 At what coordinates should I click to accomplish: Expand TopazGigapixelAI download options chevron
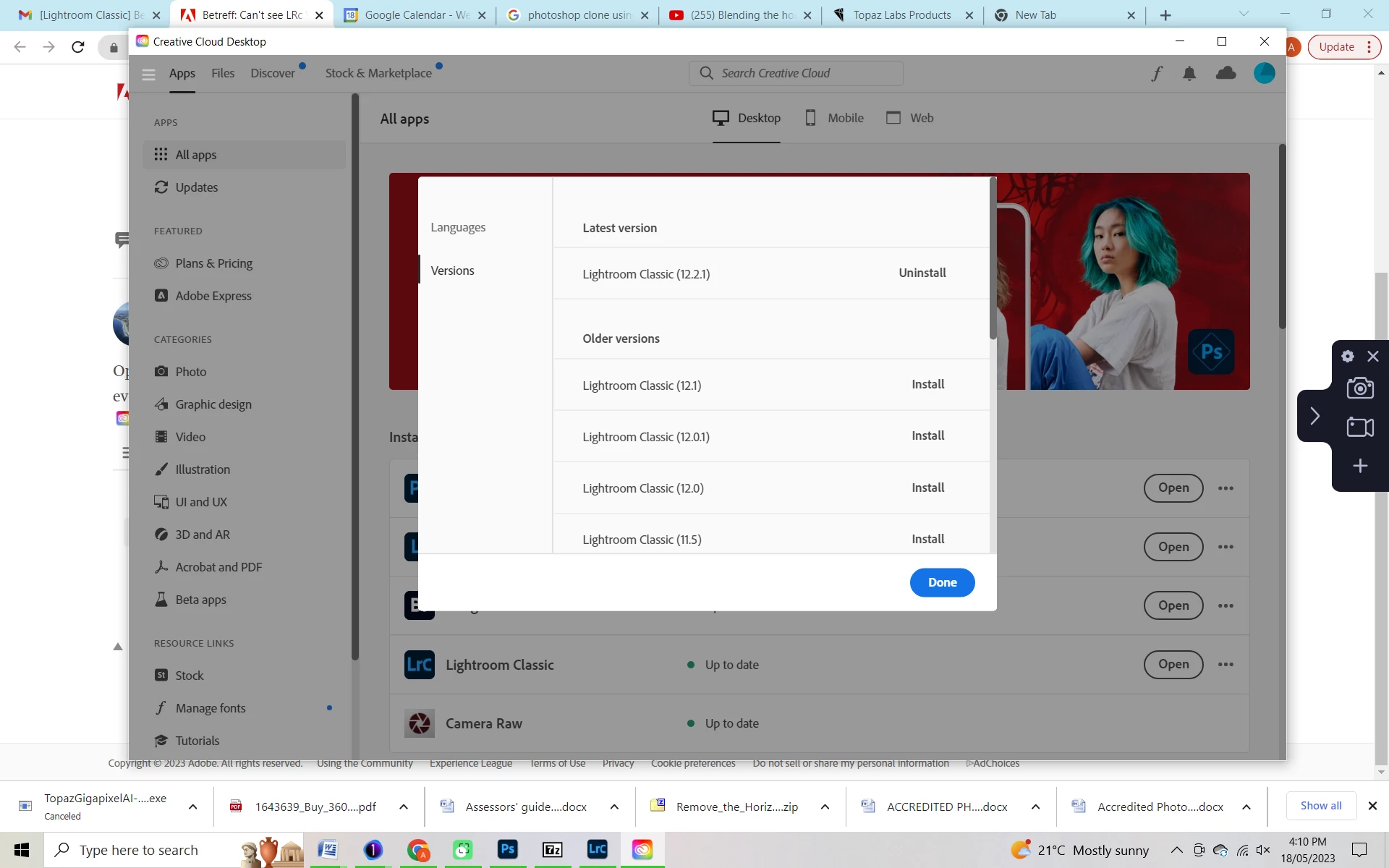pyautogui.click(x=192, y=807)
